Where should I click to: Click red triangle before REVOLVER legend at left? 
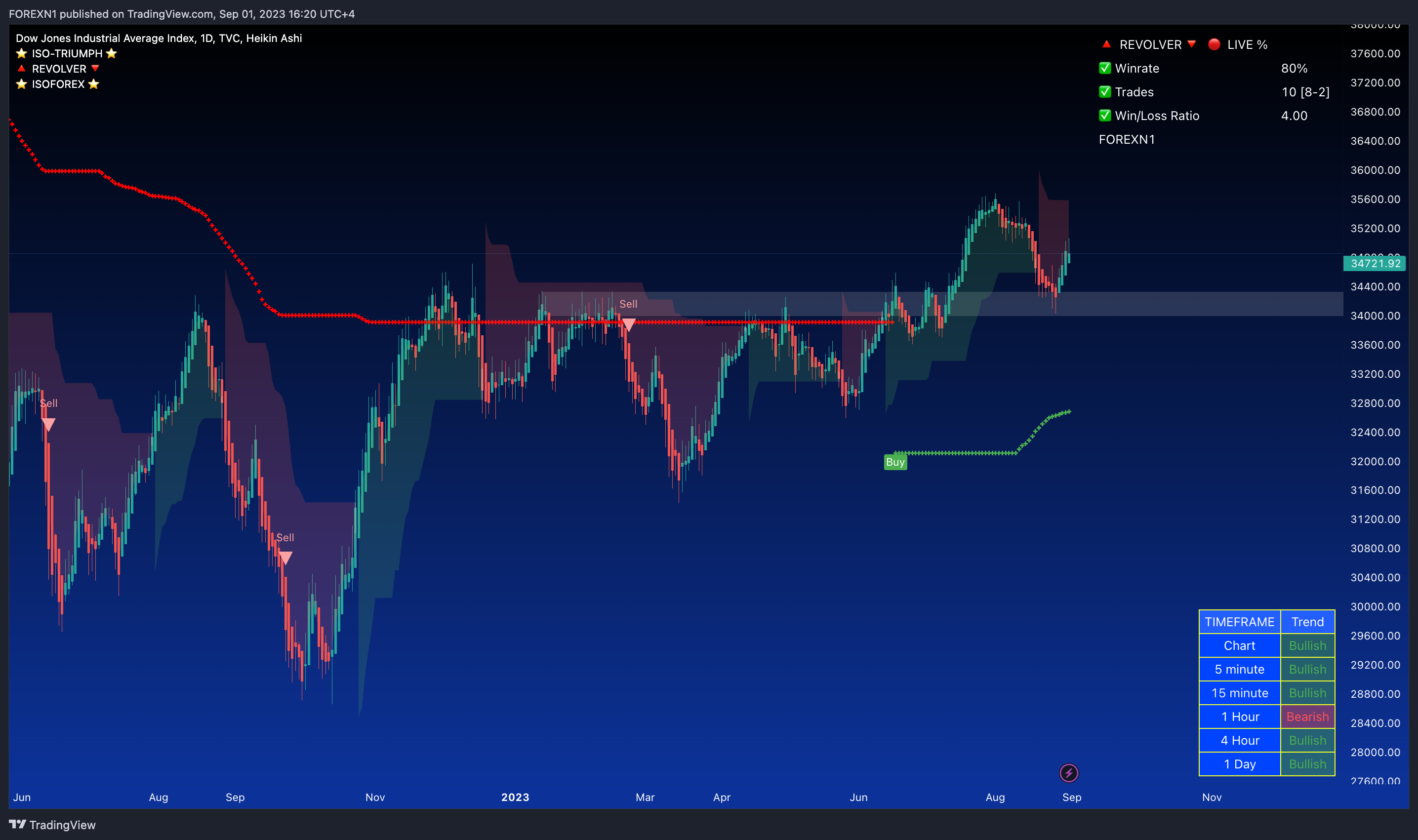pyautogui.click(x=22, y=68)
